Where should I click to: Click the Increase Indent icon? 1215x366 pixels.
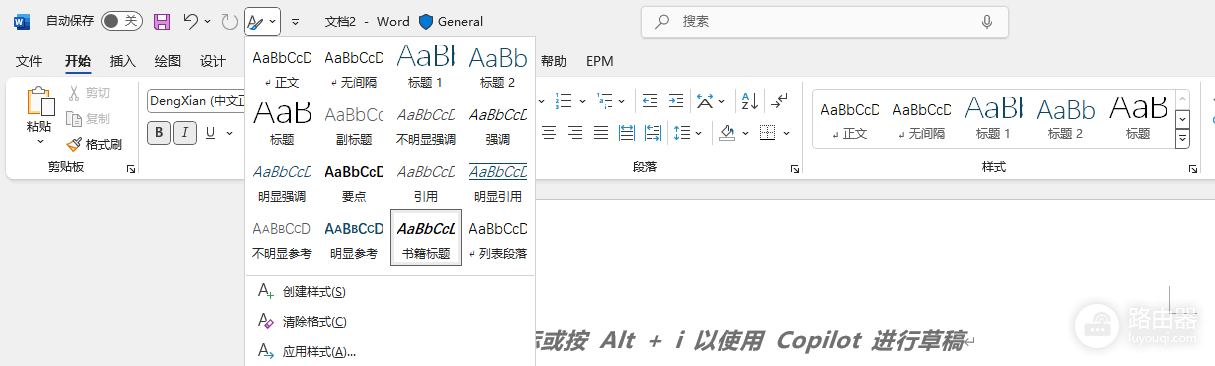point(676,101)
